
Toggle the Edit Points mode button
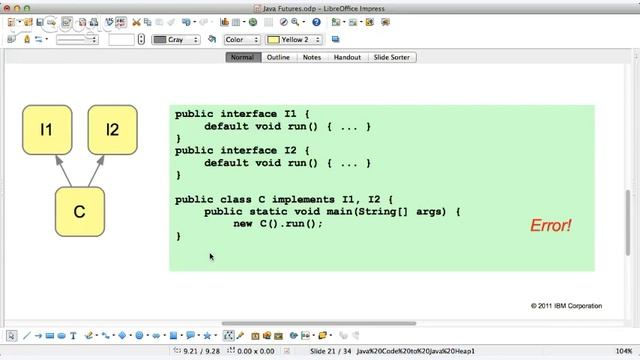228,336
